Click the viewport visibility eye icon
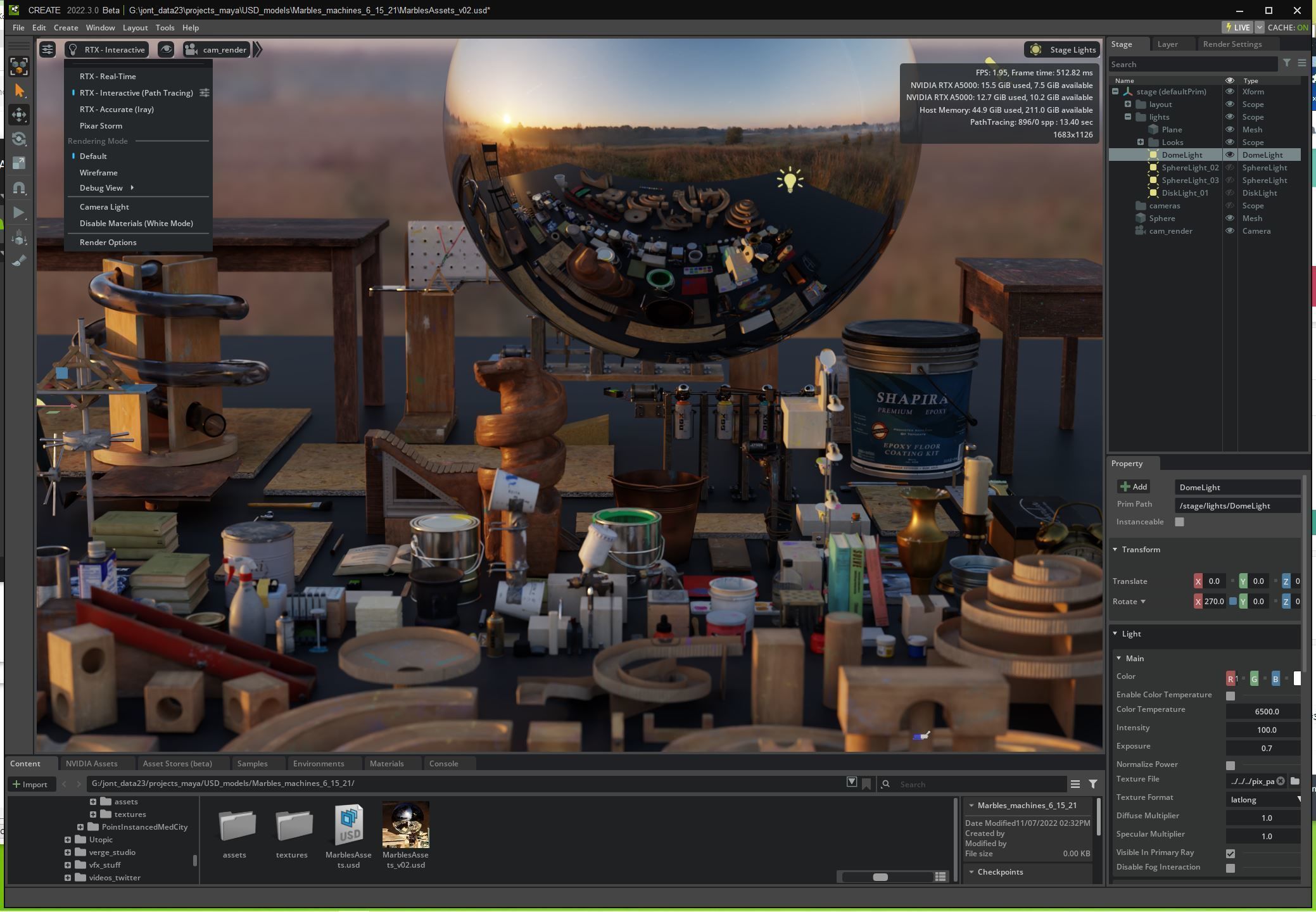 [166, 49]
